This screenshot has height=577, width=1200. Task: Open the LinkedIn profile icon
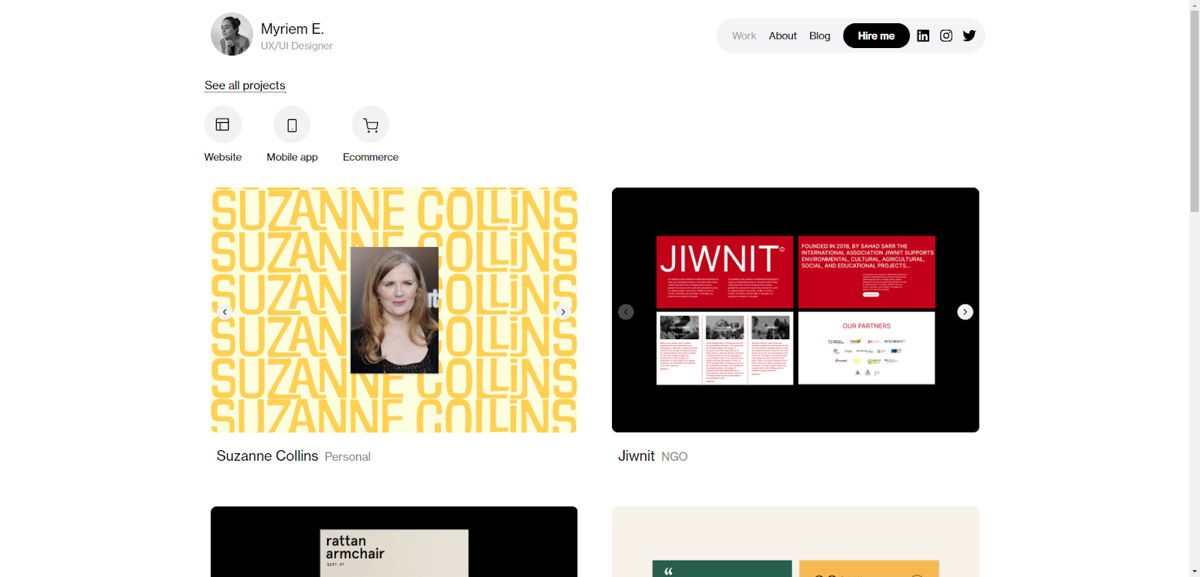coord(923,36)
